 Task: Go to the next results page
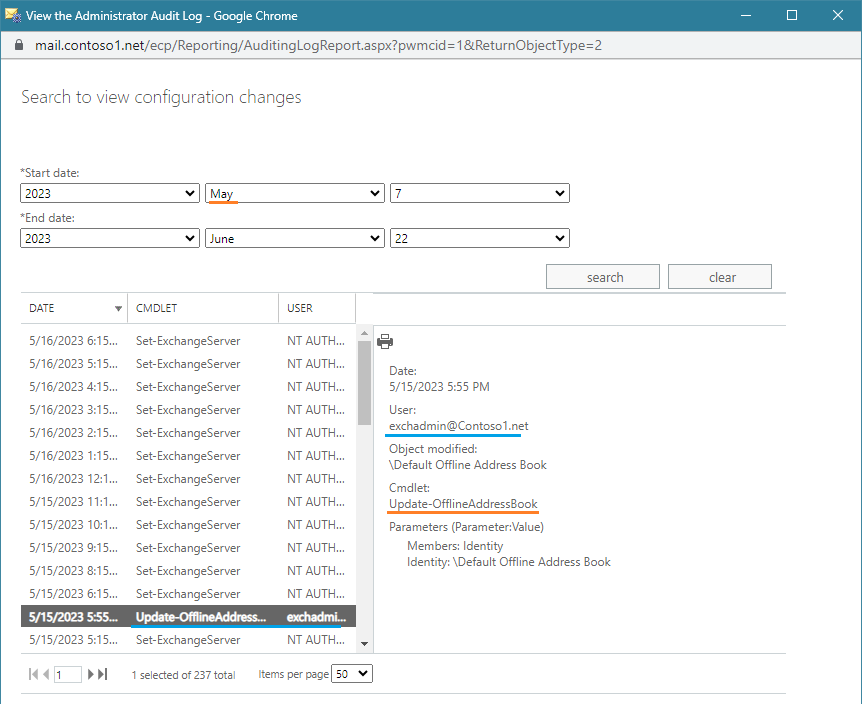pos(91,674)
